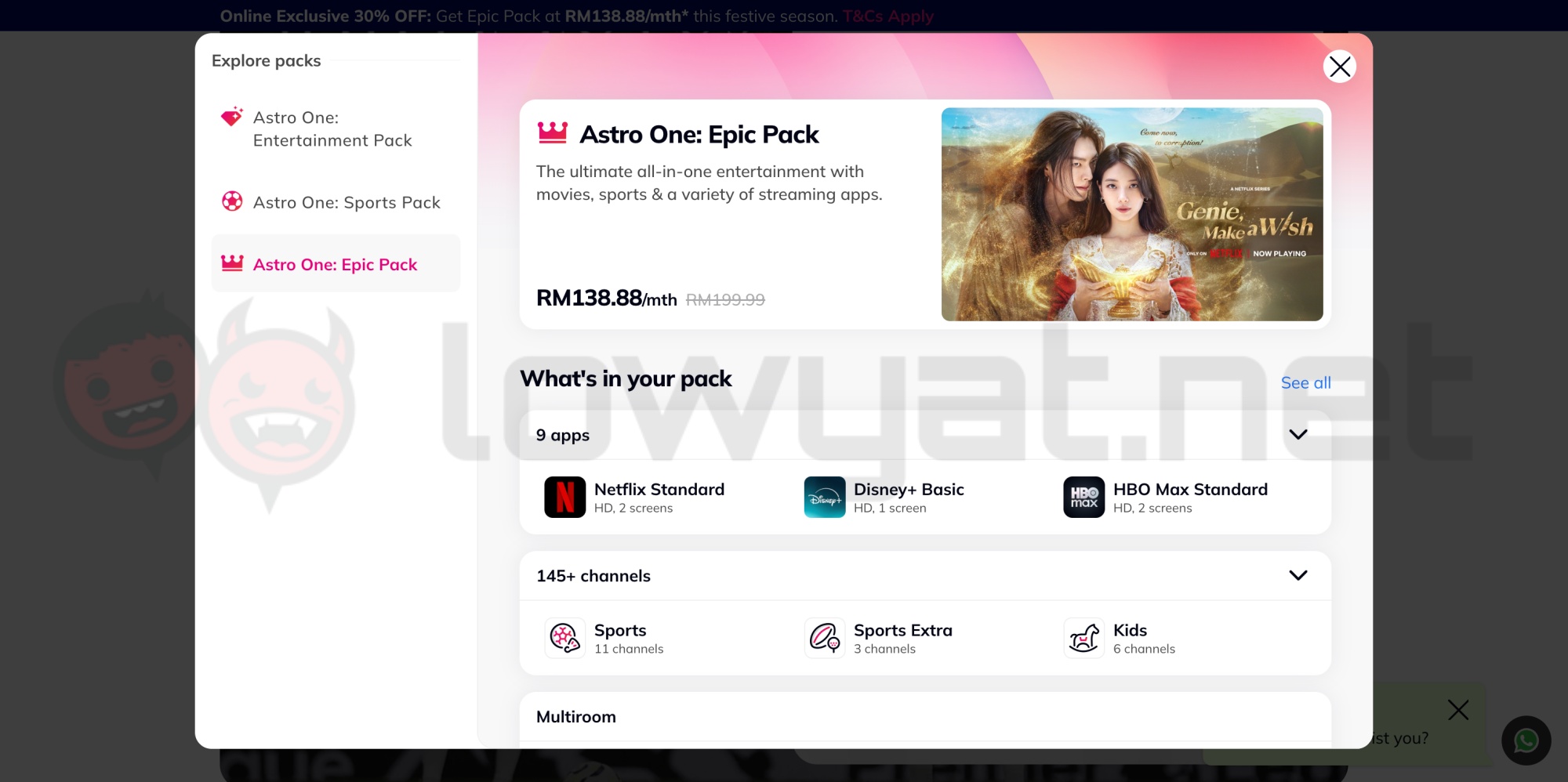The image size is (1568, 782).
Task: Click the See all link
Action: pos(1305,383)
